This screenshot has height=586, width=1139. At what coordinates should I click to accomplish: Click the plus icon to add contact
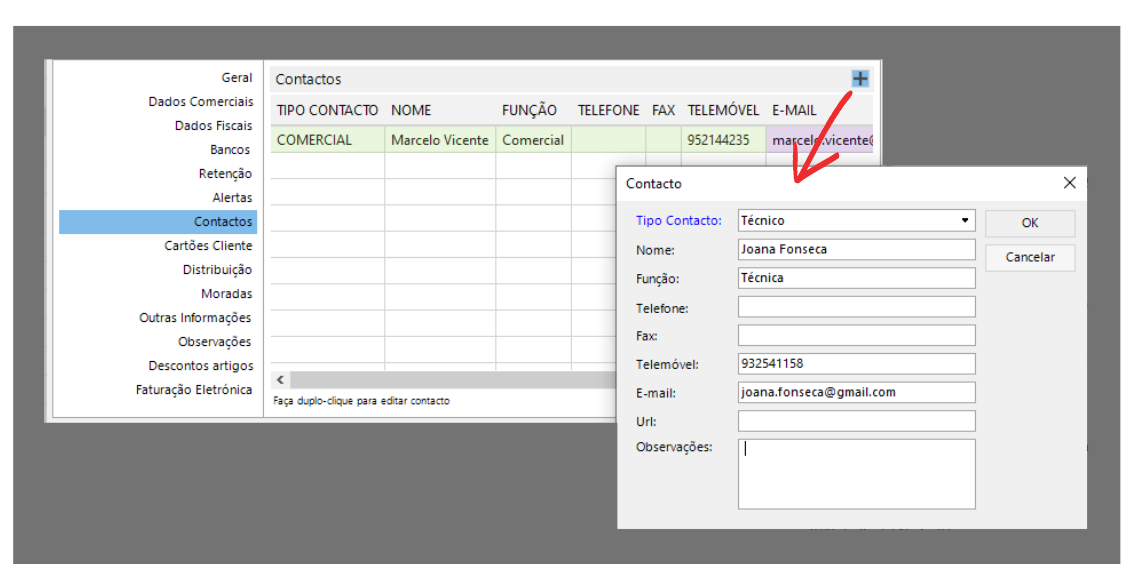pos(860,79)
